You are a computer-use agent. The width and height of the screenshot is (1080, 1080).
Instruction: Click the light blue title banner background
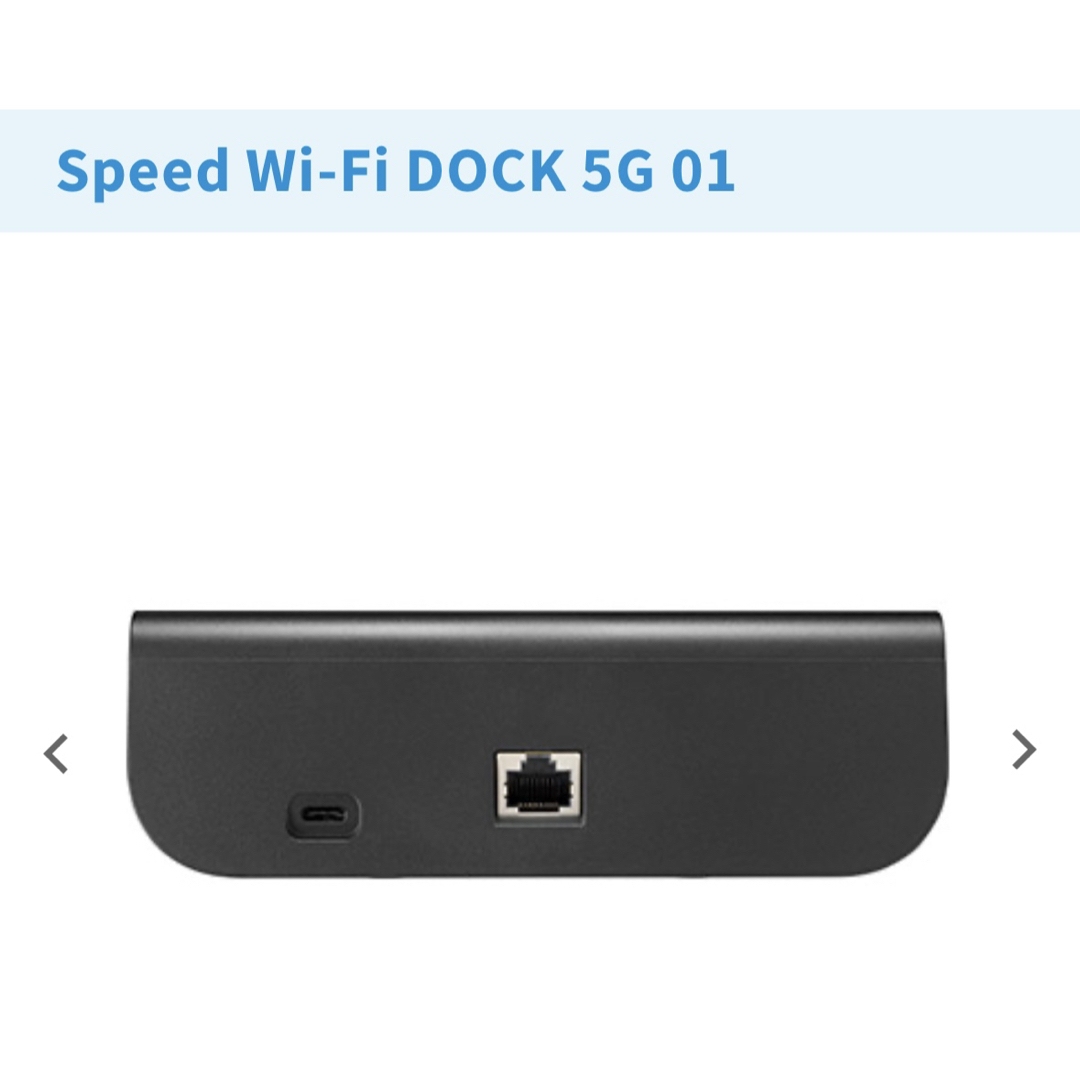(x=895, y=171)
